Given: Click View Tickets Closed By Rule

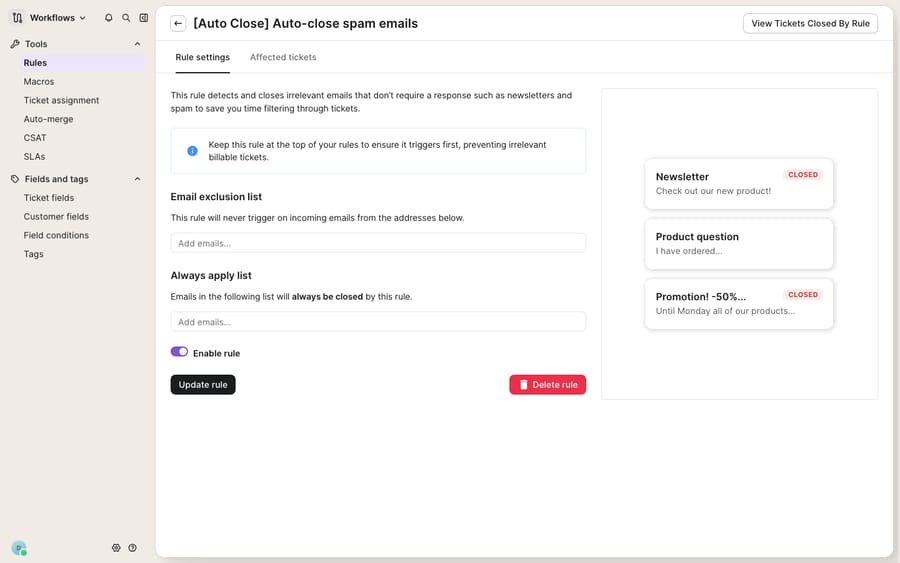Looking at the screenshot, I should point(810,24).
